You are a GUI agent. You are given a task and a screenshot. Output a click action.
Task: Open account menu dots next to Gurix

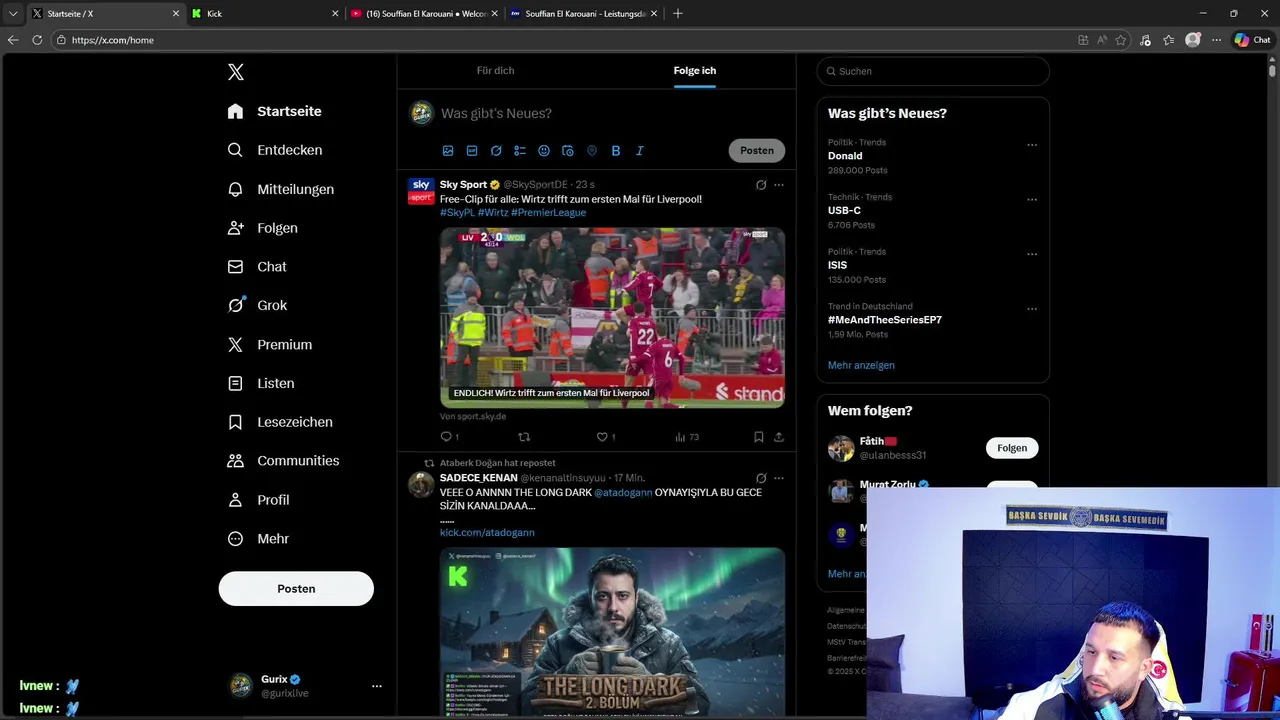[x=377, y=686]
